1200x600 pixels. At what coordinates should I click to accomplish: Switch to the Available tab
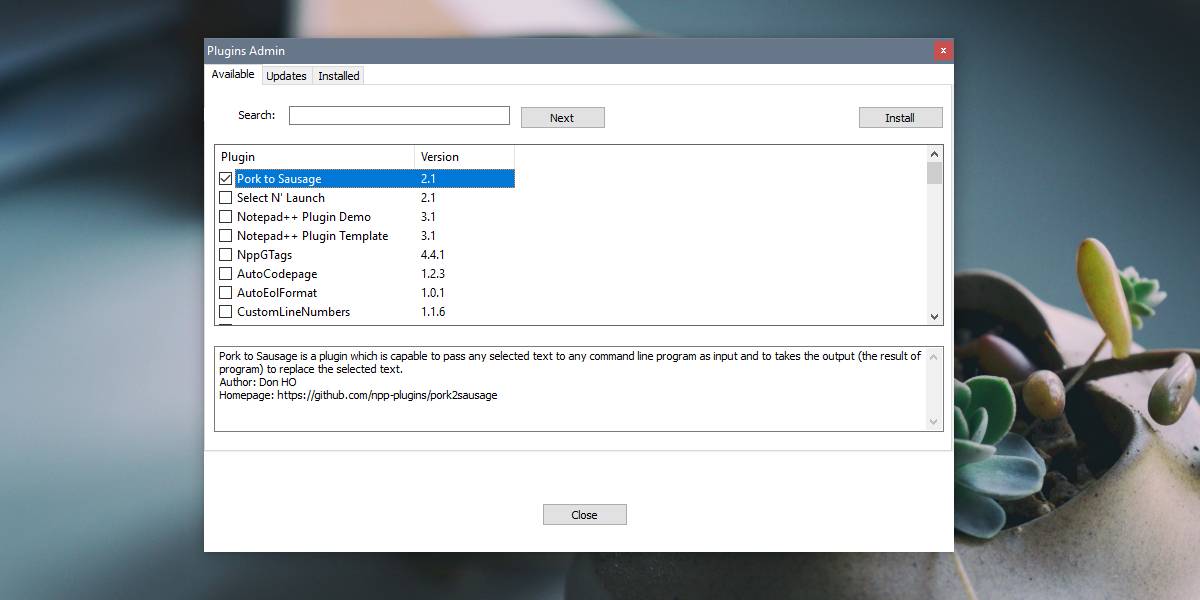point(233,75)
